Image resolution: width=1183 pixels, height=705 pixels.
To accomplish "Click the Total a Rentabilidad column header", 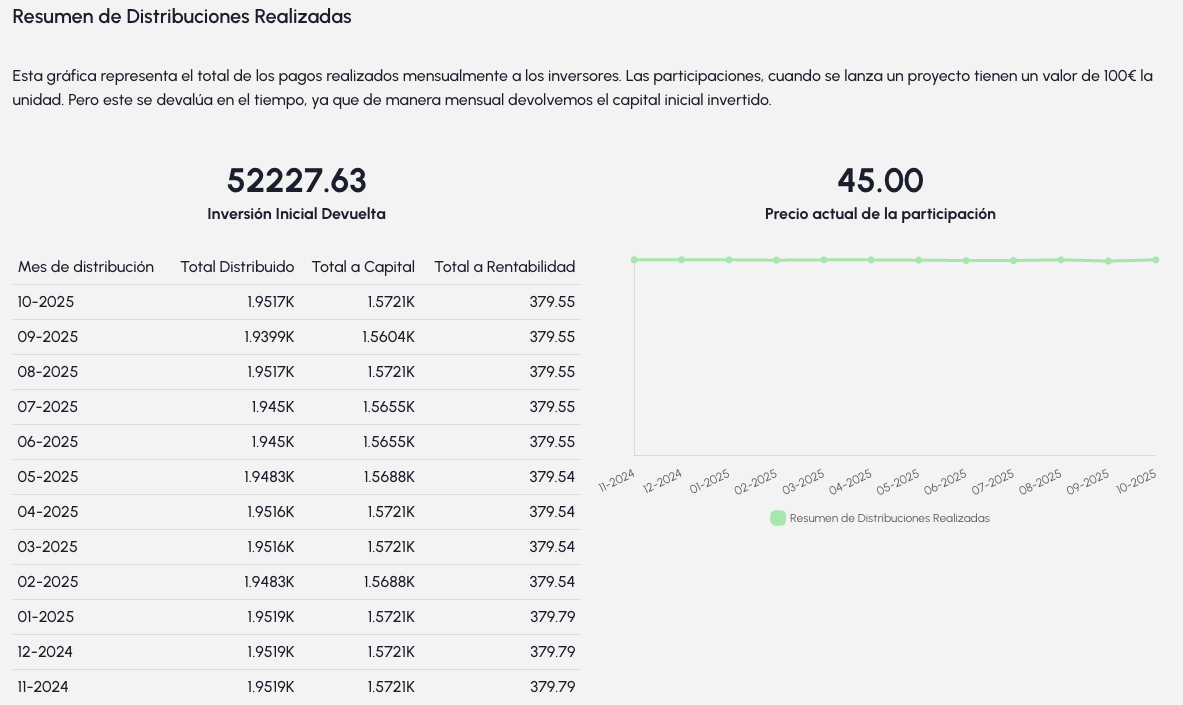I will (504, 267).
